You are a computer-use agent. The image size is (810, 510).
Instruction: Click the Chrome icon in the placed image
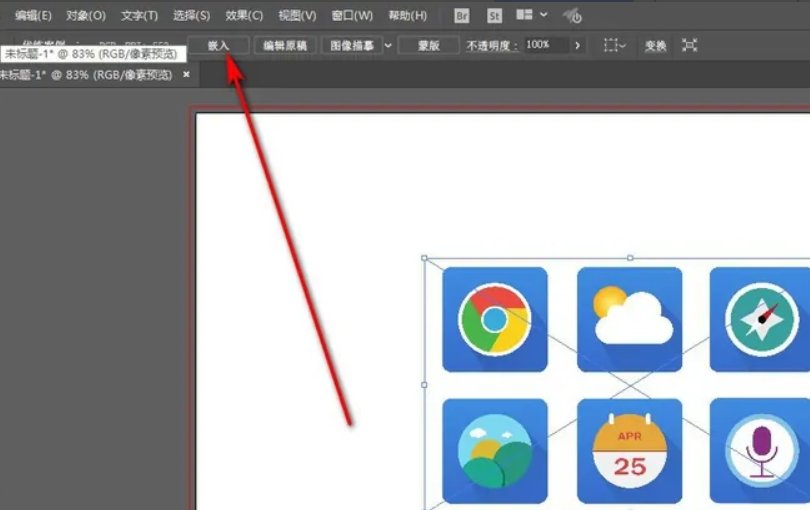coord(494,319)
